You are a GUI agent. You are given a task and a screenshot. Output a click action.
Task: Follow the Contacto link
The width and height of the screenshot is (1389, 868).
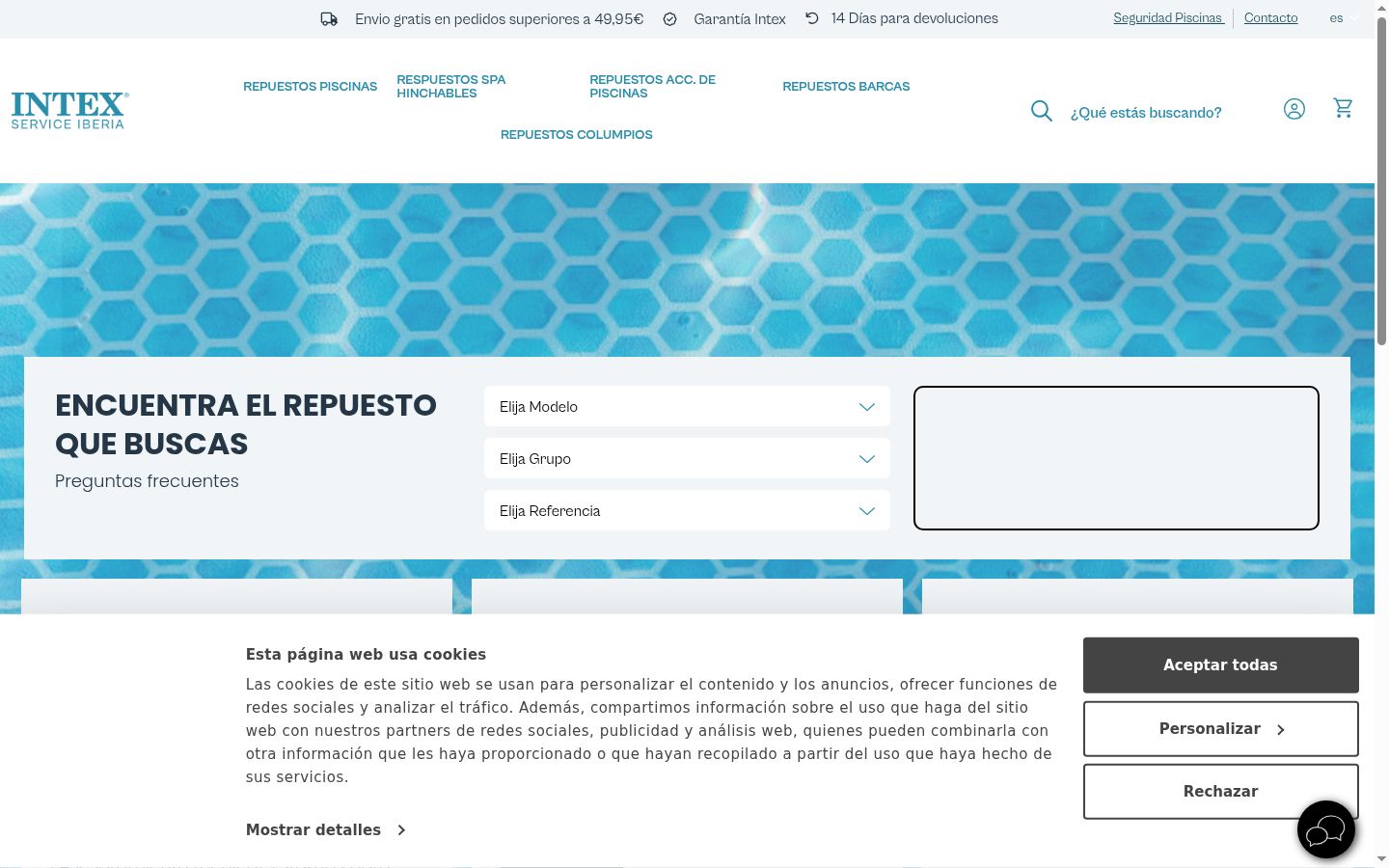[1270, 18]
